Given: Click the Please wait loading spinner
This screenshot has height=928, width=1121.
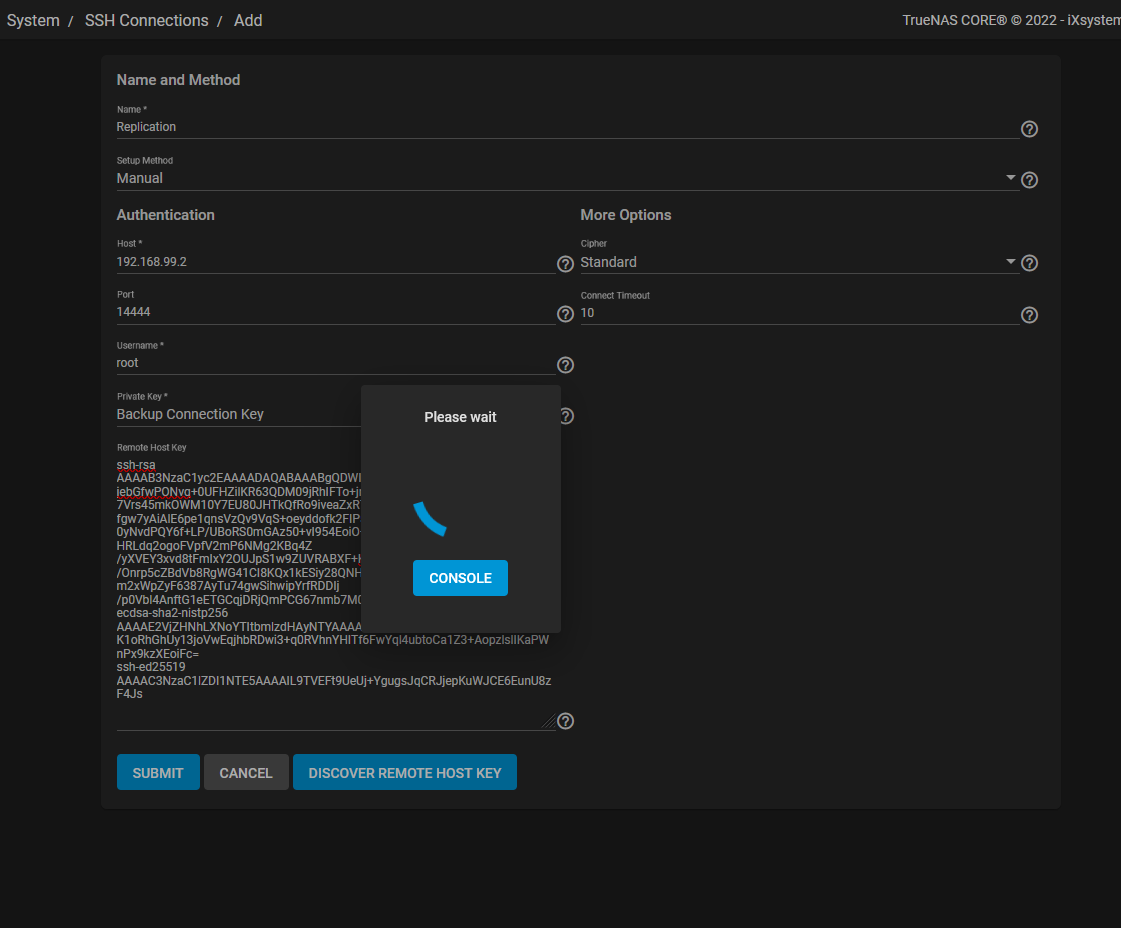Looking at the screenshot, I should [x=432, y=517].
